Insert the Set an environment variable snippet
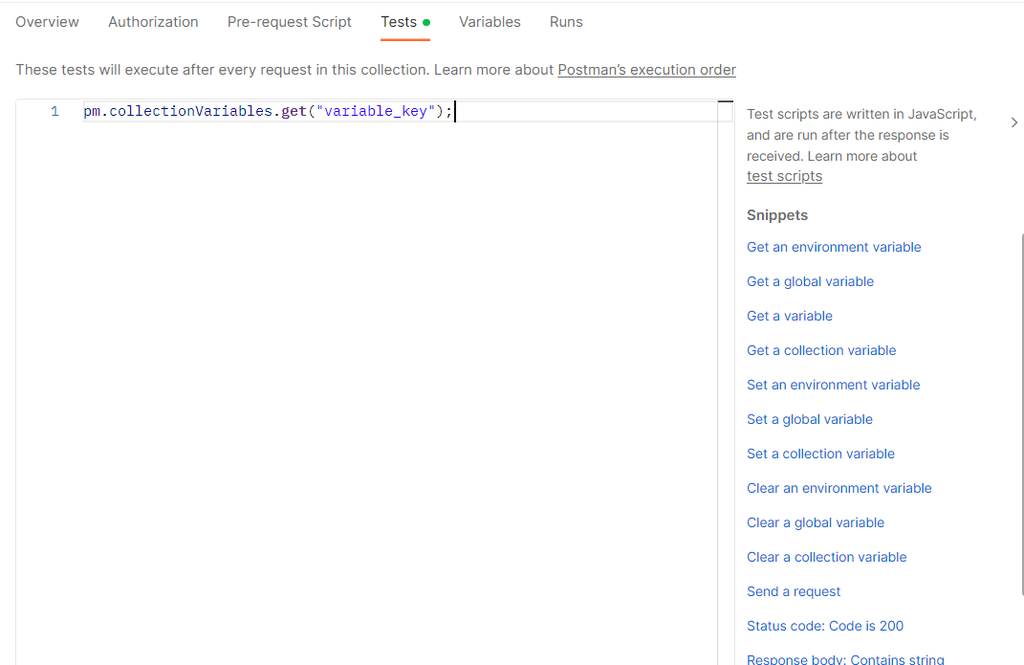 (833, 384)
